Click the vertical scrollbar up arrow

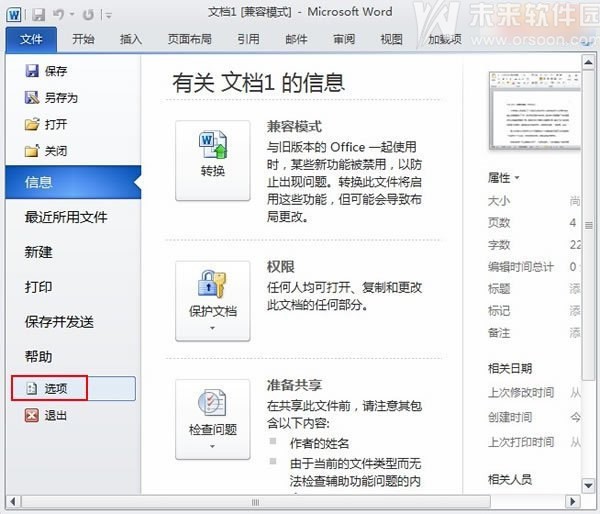(x=588, y=62)
